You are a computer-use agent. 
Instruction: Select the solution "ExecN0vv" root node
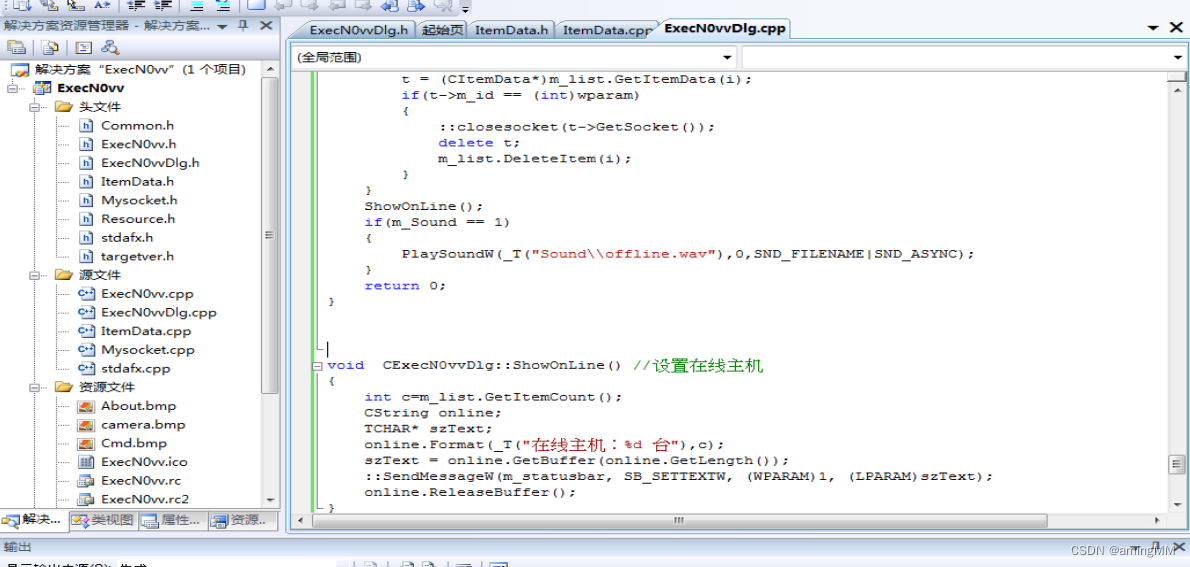point(140,69)
